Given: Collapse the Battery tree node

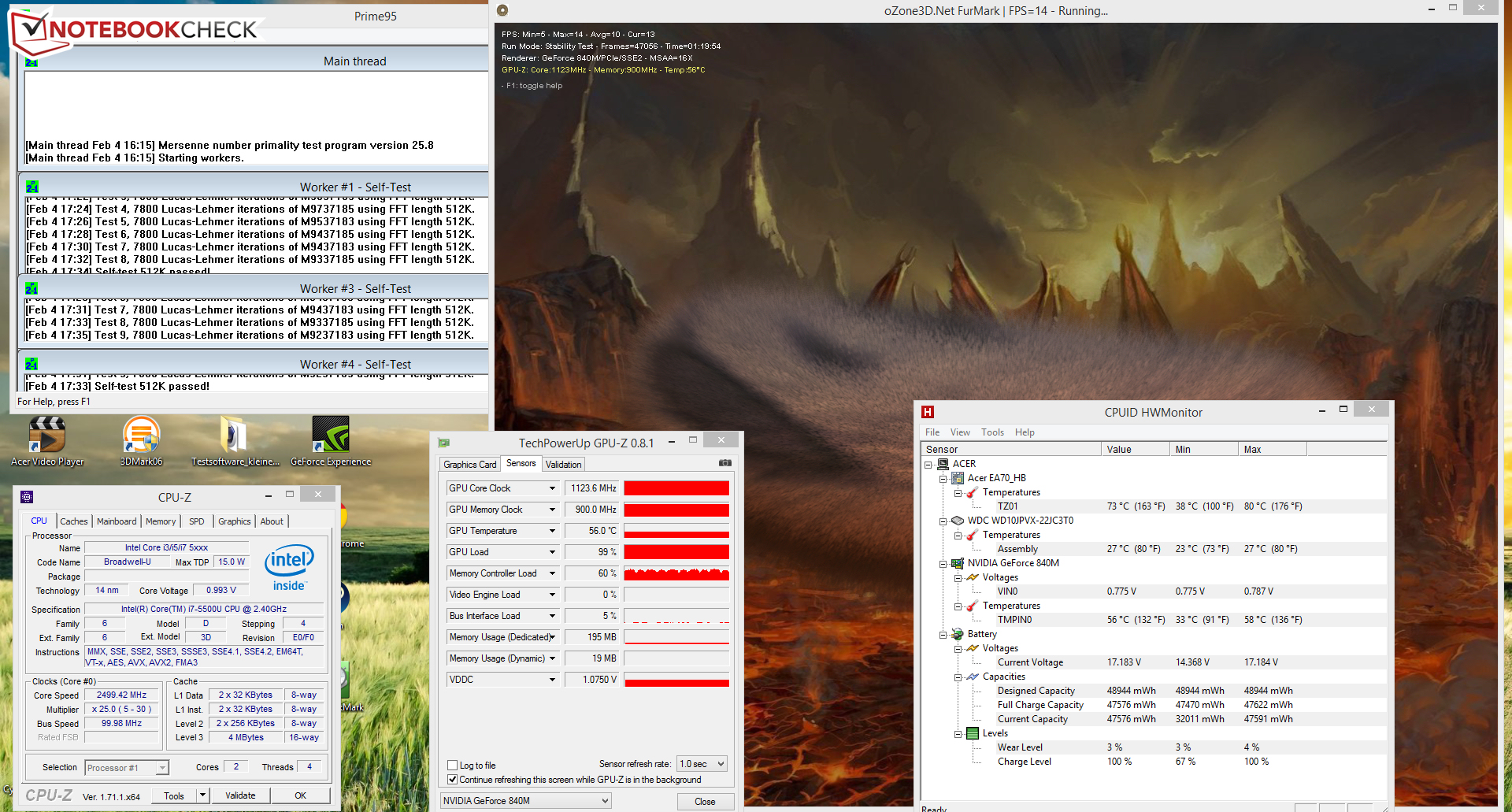Looking at the screenshot, I should click(x=943, y=635).
